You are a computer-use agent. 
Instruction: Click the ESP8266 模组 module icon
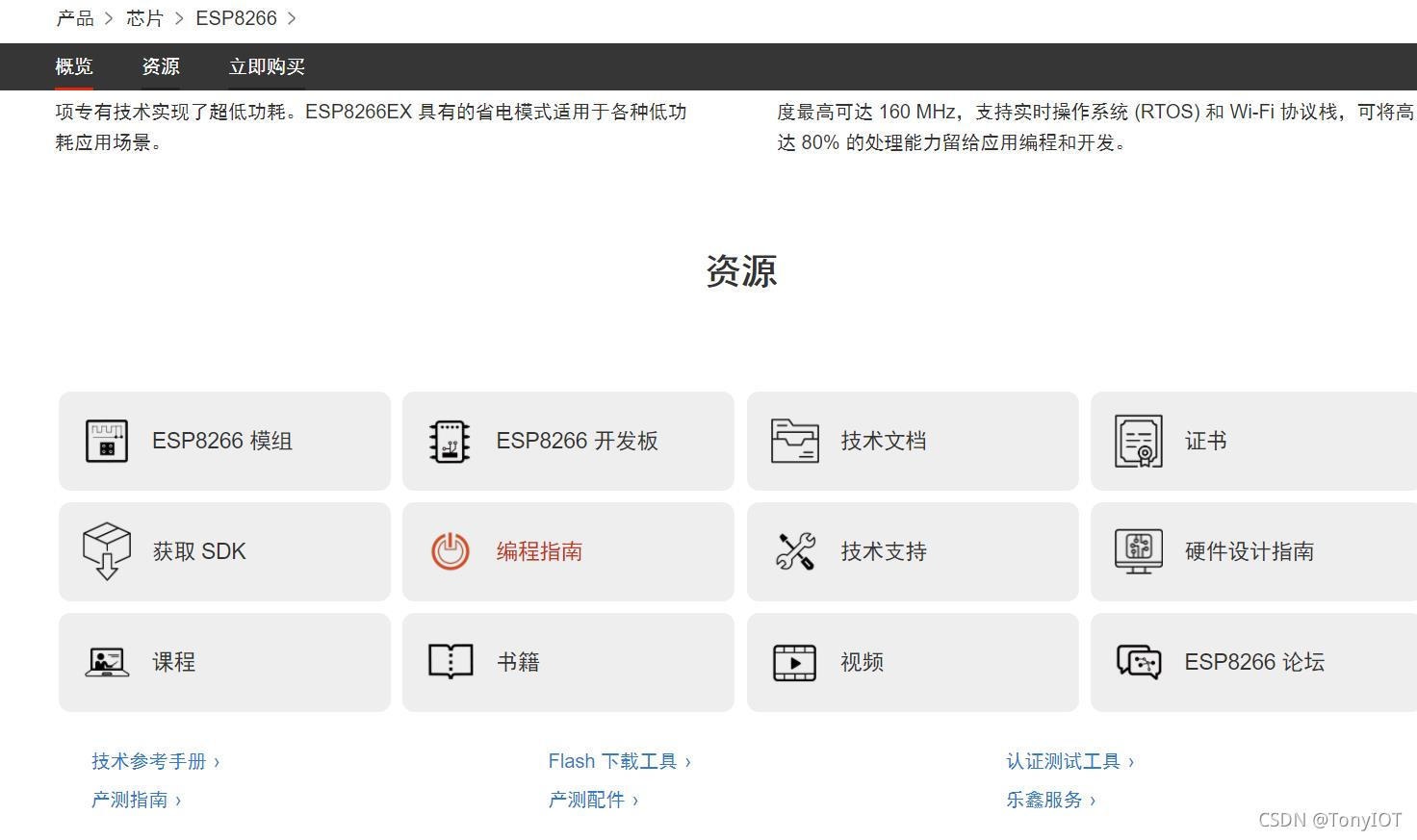point(106,441)
